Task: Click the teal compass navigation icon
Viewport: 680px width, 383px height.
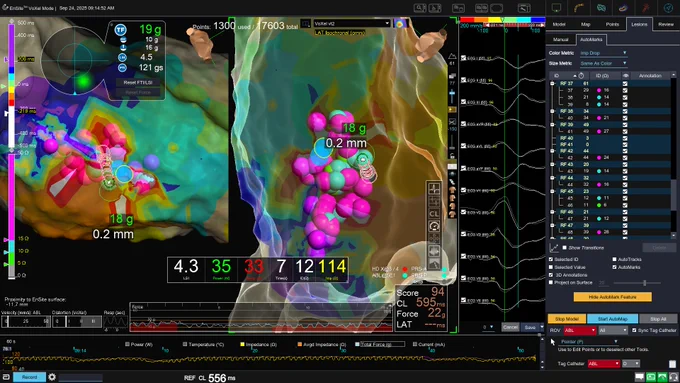Action: point(668,7)
